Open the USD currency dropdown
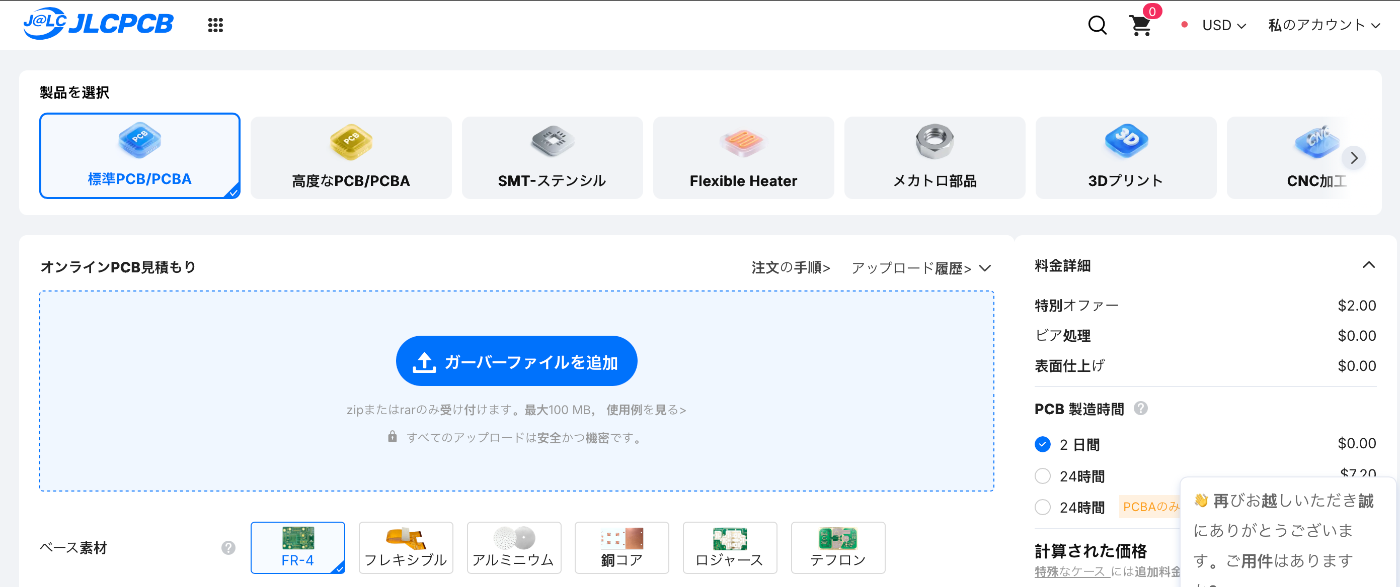Image resolution: width=1400 pixels, height=587 pixels. (1223, 25)
